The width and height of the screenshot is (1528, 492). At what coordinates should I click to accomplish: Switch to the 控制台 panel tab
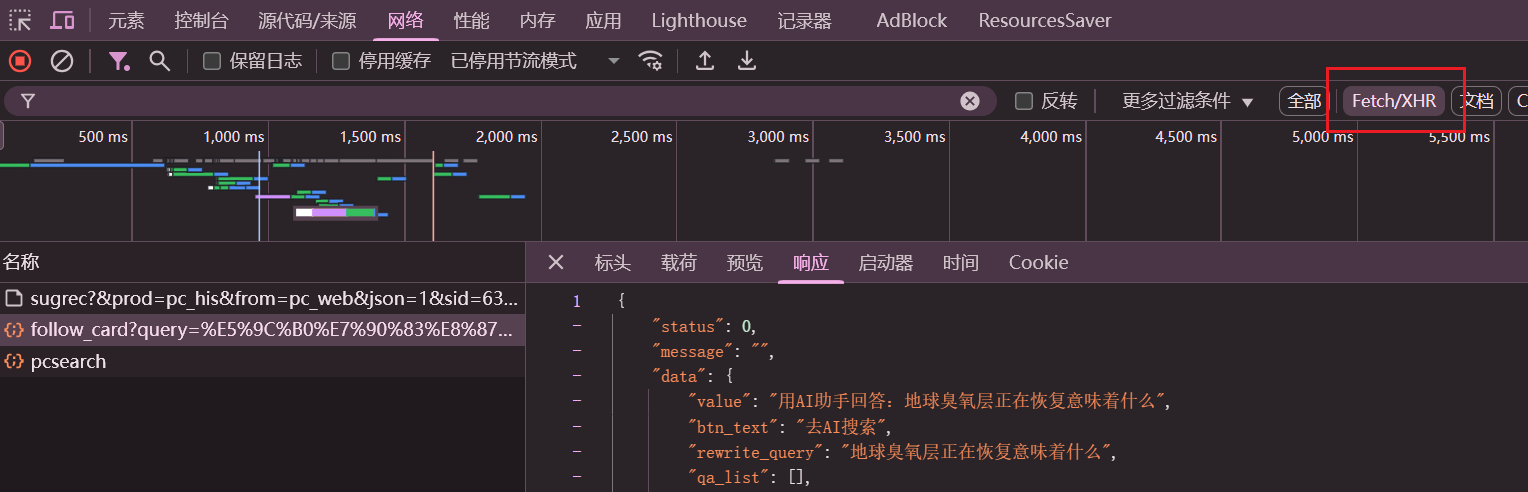201,20
